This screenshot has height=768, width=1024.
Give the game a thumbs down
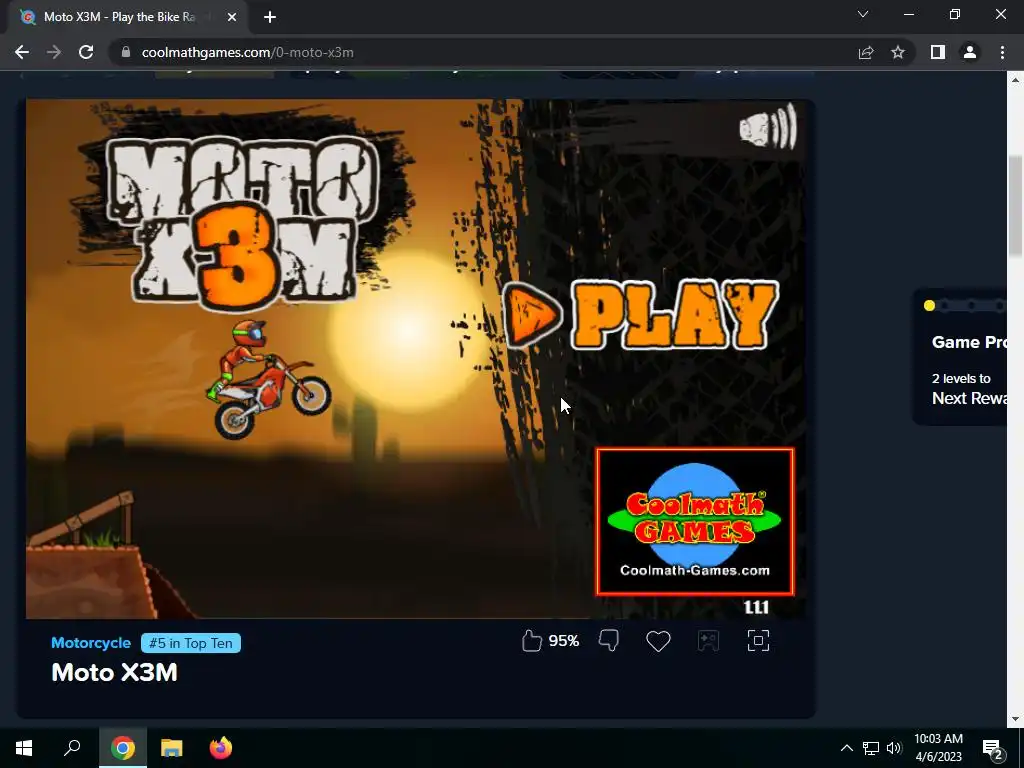point(609,641)
